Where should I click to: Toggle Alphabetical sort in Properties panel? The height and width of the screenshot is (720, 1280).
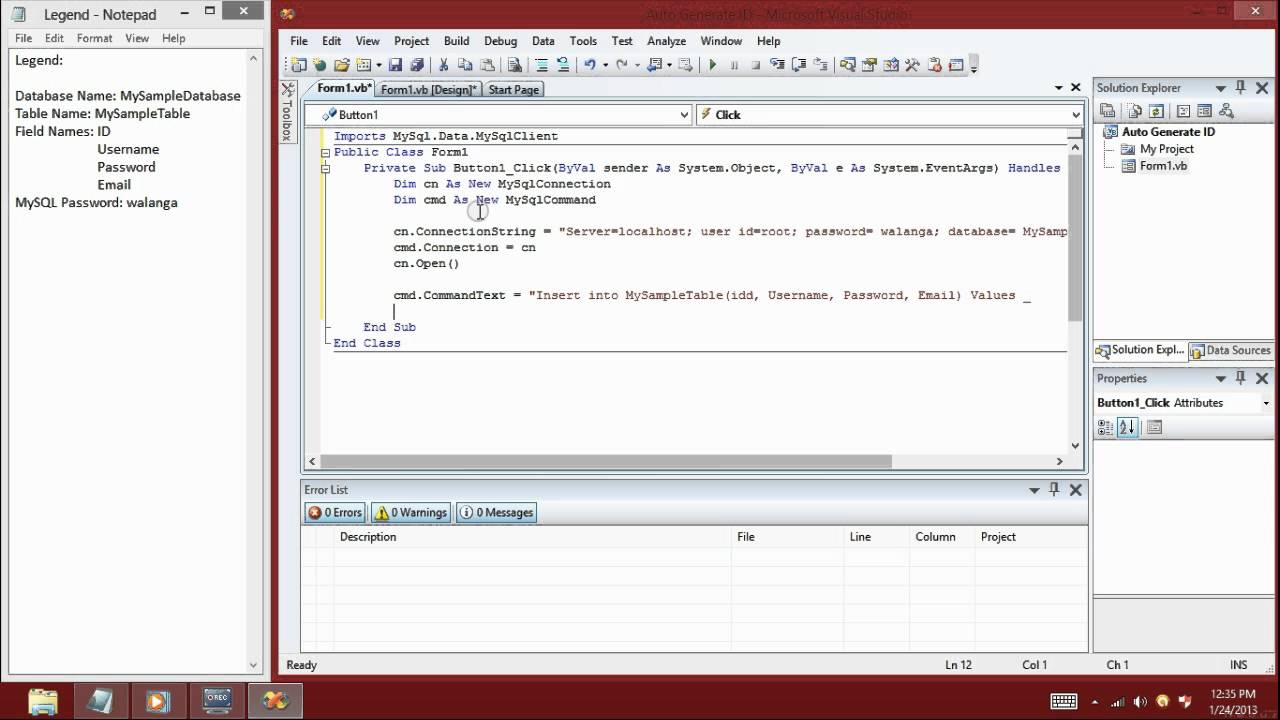pyautogui.click(x=1127, y=427)
